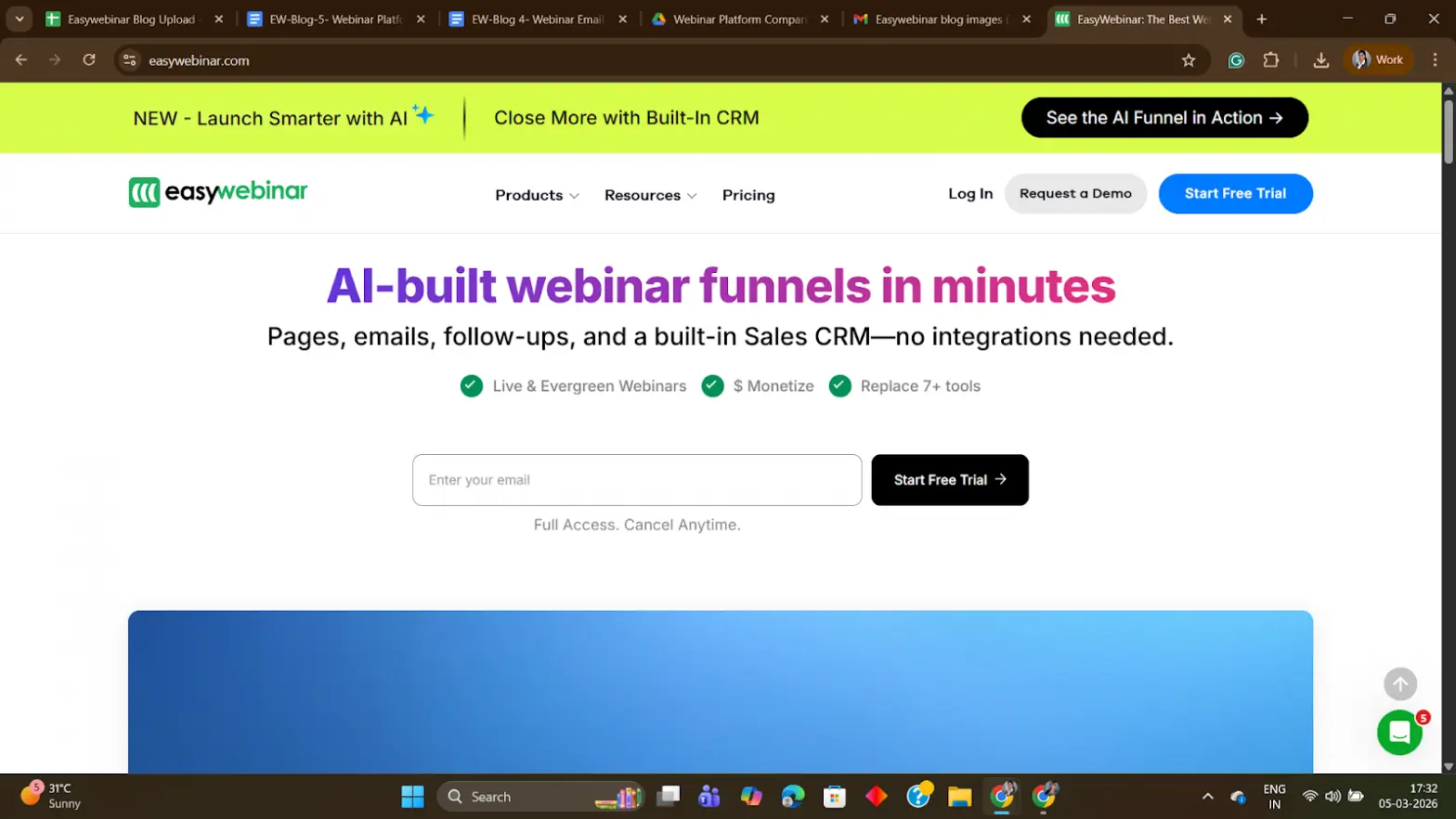Click Close More with Built-In CRM text
The image size is (1456, 819).
[x=627, y=118]
